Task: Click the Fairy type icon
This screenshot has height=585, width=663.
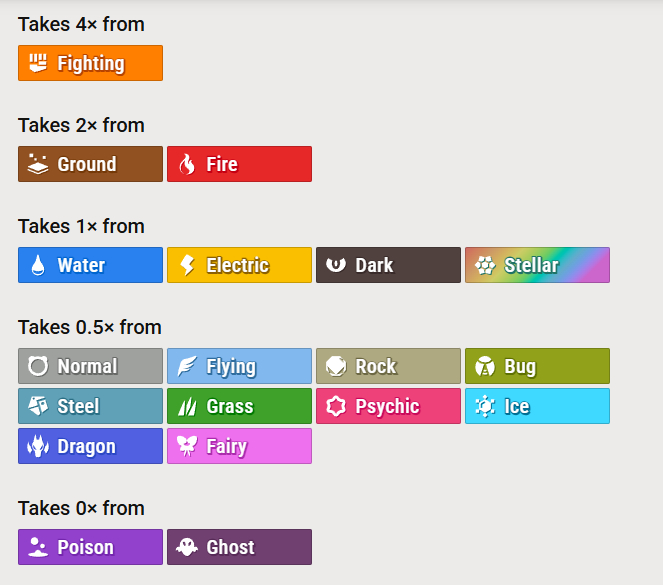Action: point(187,447)
